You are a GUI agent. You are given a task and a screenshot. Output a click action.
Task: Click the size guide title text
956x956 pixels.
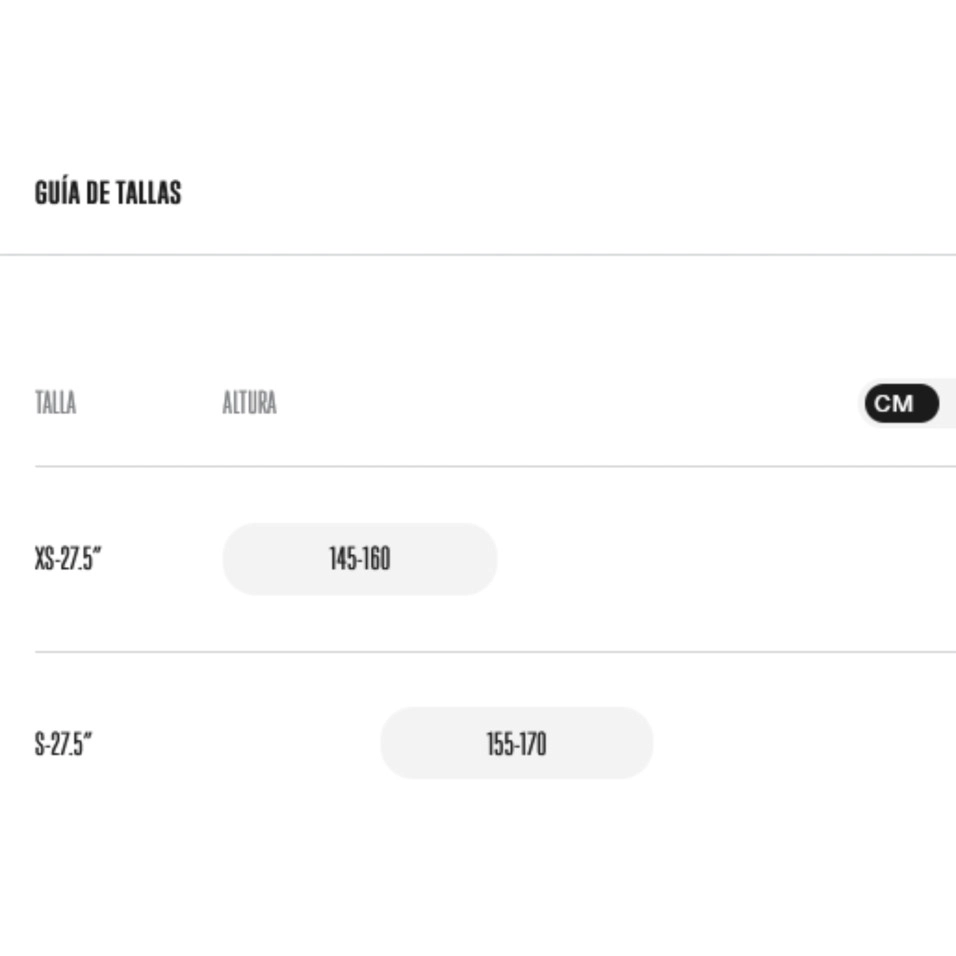coord(108,193)
